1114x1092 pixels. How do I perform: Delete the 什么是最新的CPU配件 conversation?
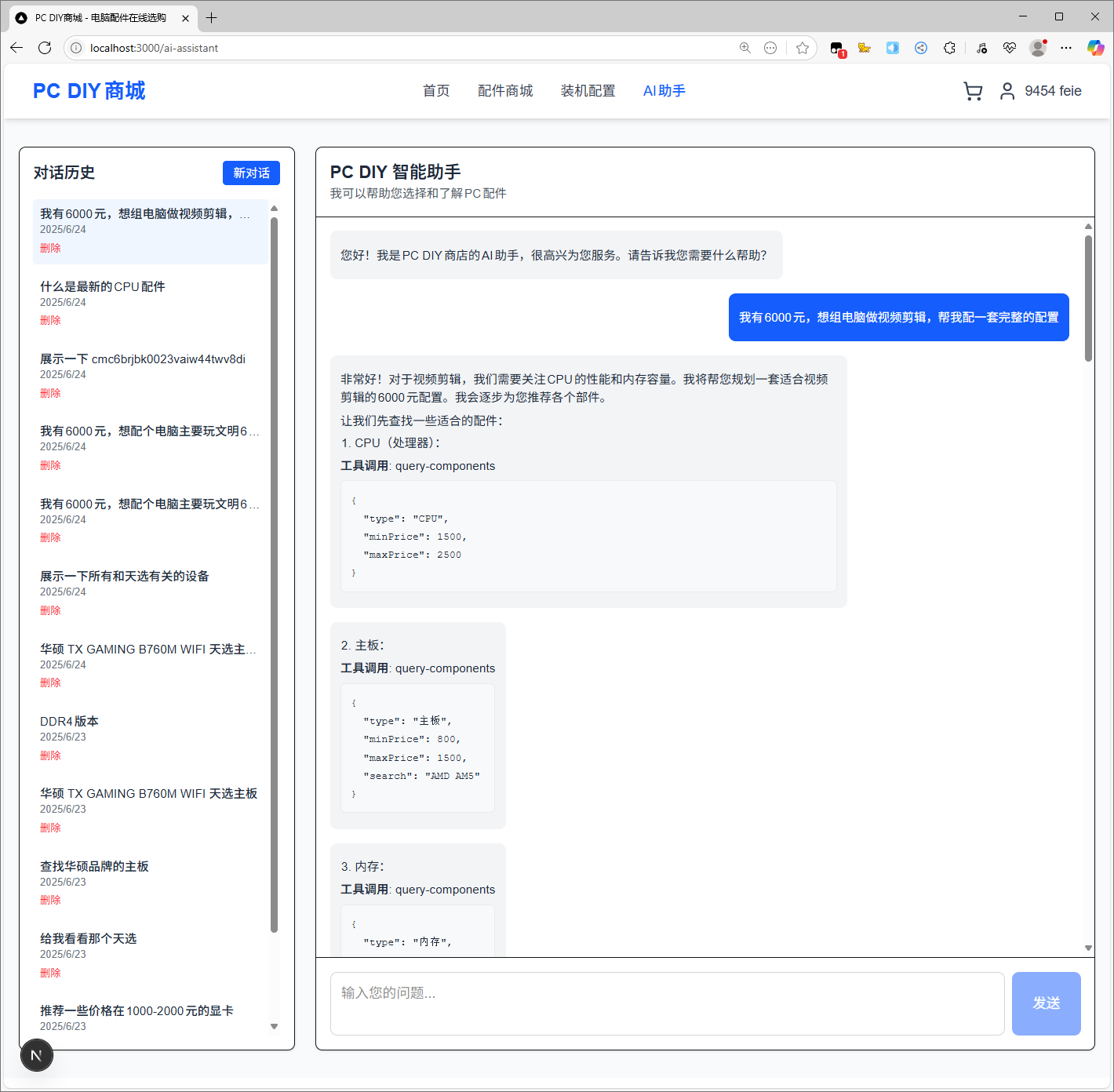pos(50,320)
